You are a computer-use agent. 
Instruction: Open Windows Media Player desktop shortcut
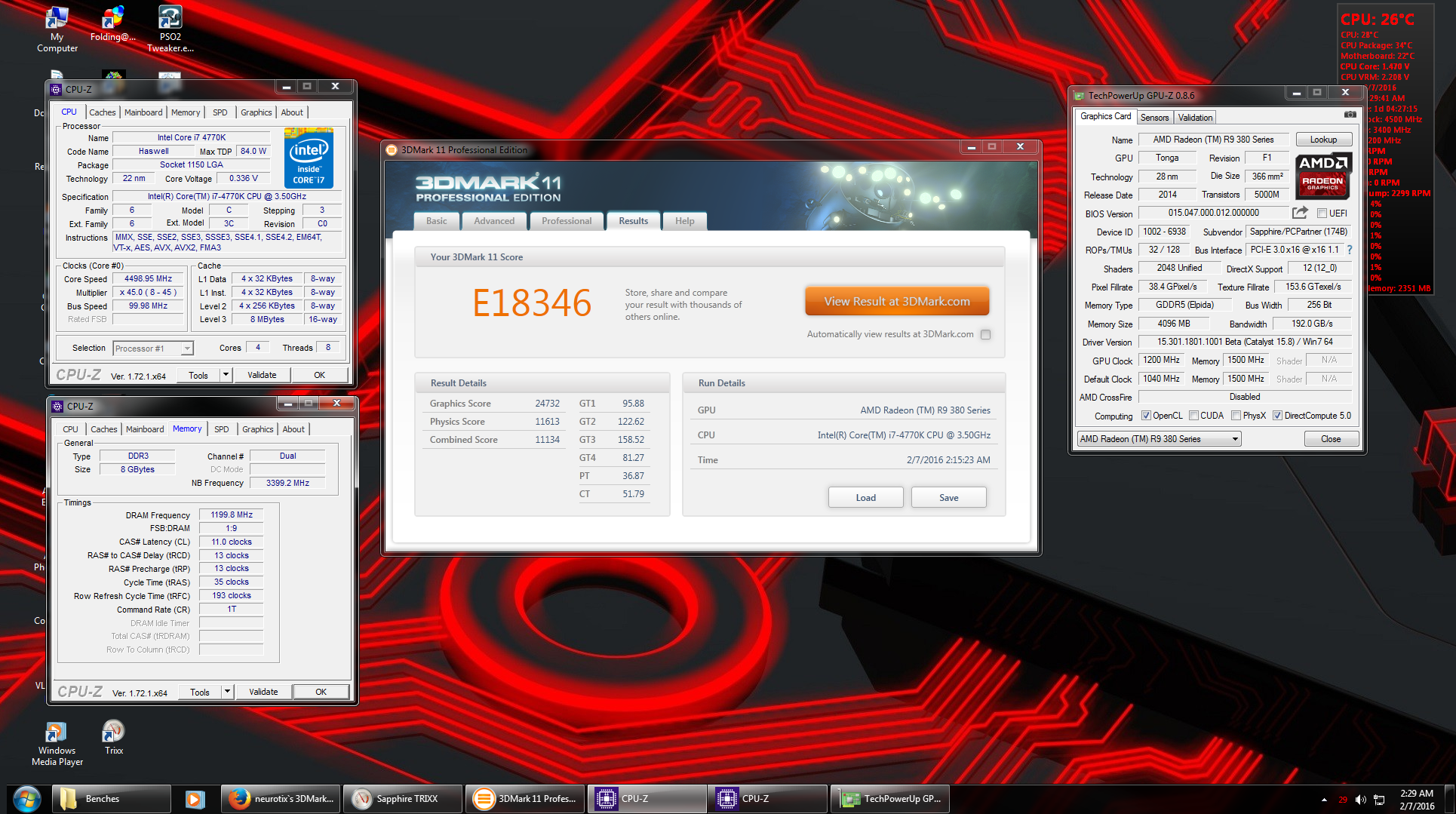(57, 744)
